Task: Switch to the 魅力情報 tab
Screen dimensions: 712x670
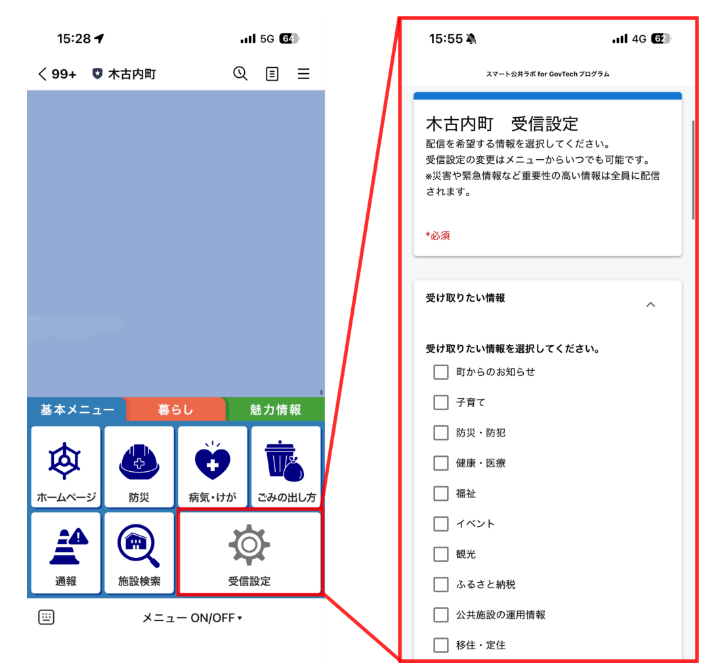Action: click(276, 409)
